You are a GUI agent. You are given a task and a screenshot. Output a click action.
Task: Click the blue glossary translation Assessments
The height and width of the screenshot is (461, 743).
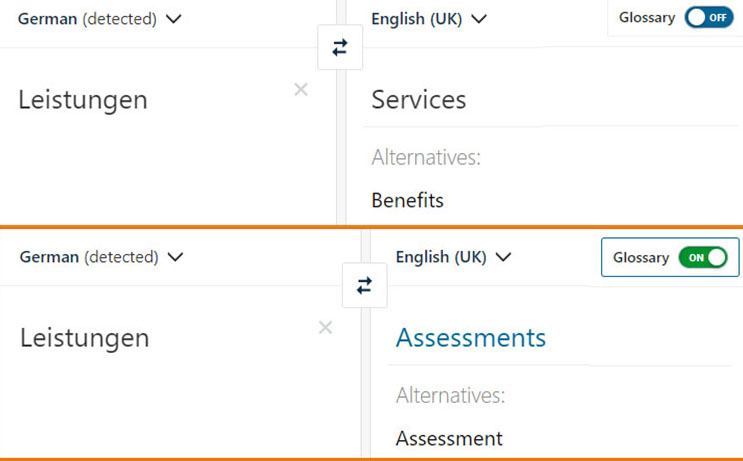point(471,338)
